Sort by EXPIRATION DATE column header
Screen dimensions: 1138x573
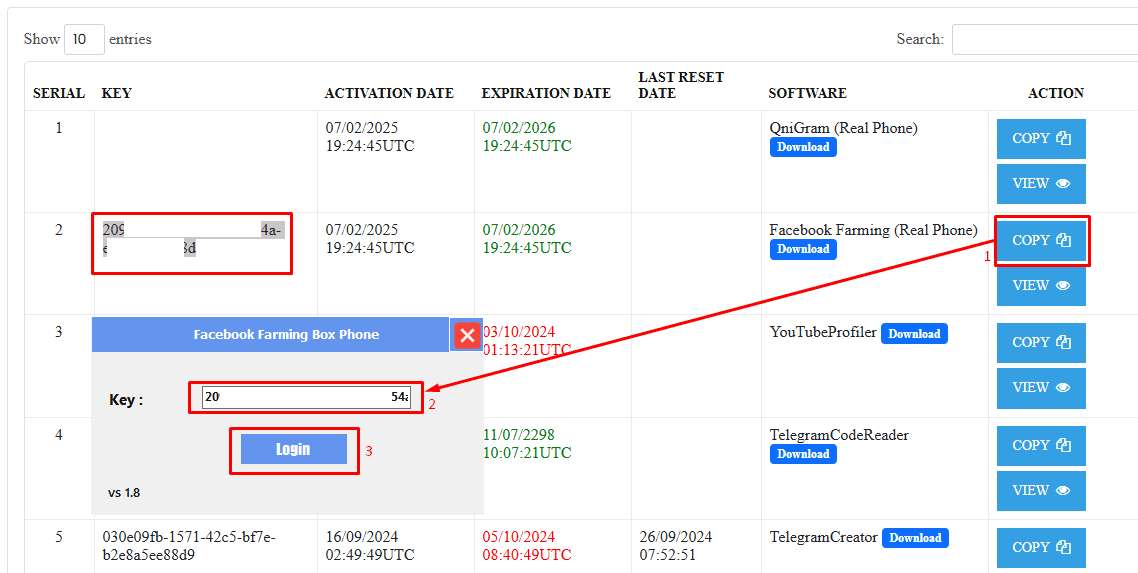pyautogui.click(x=546, y=94)
